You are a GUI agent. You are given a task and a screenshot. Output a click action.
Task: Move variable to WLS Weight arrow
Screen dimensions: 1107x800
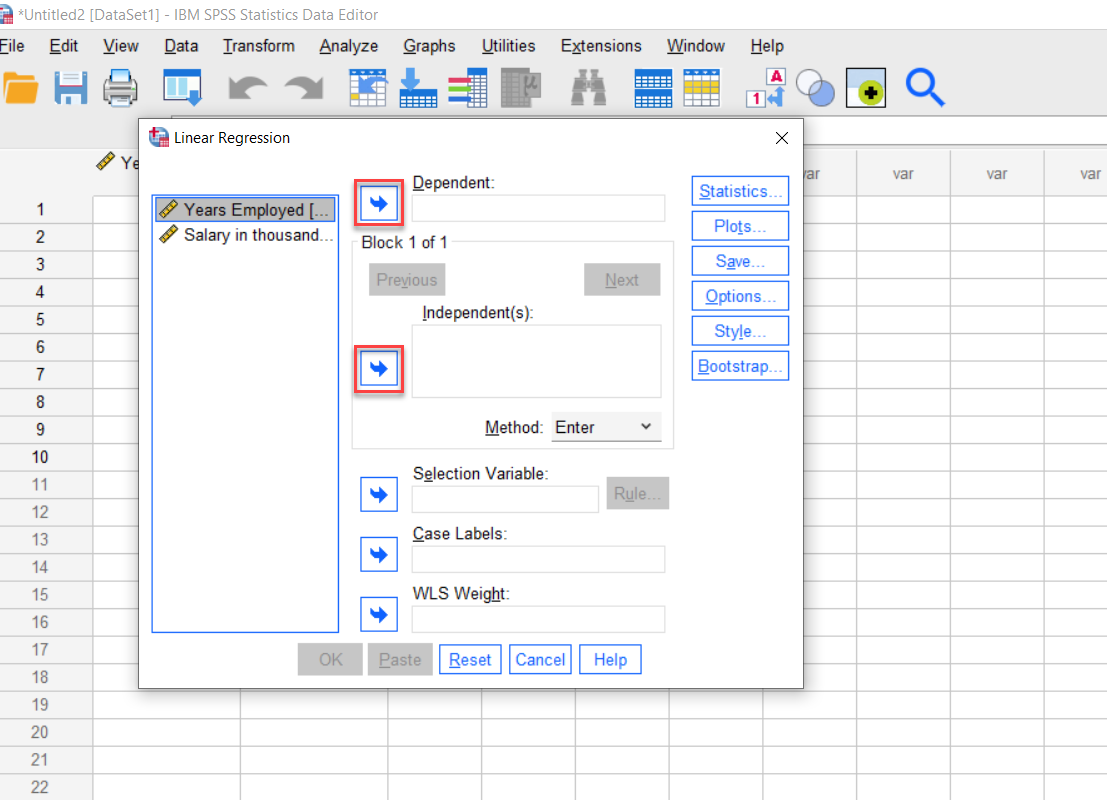[x=379, y=614]
